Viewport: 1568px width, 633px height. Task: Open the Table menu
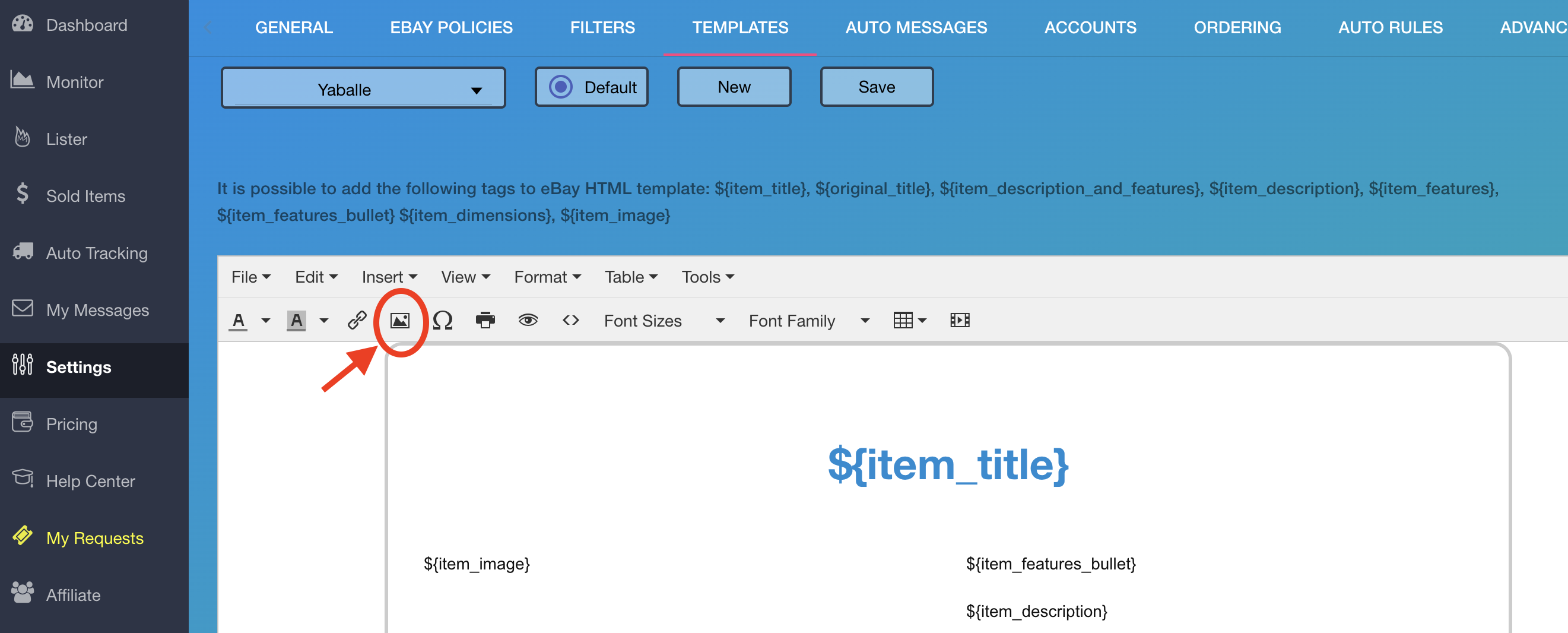[631, 277]
